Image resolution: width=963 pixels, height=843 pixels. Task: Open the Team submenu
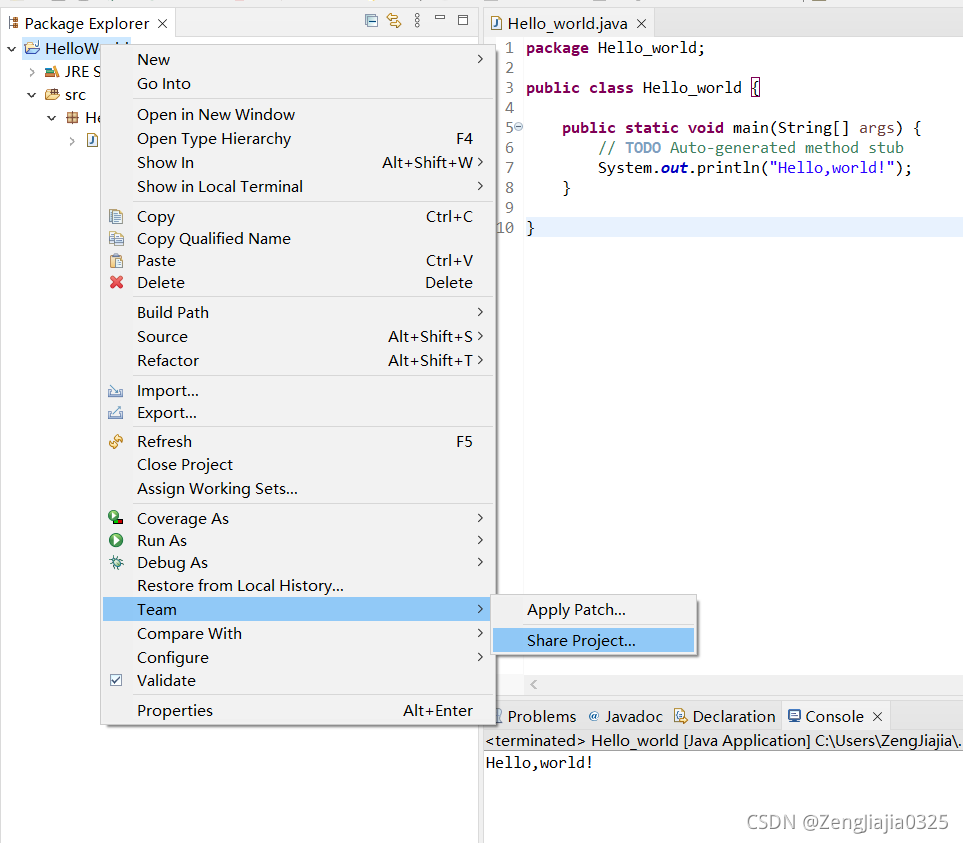156,609
